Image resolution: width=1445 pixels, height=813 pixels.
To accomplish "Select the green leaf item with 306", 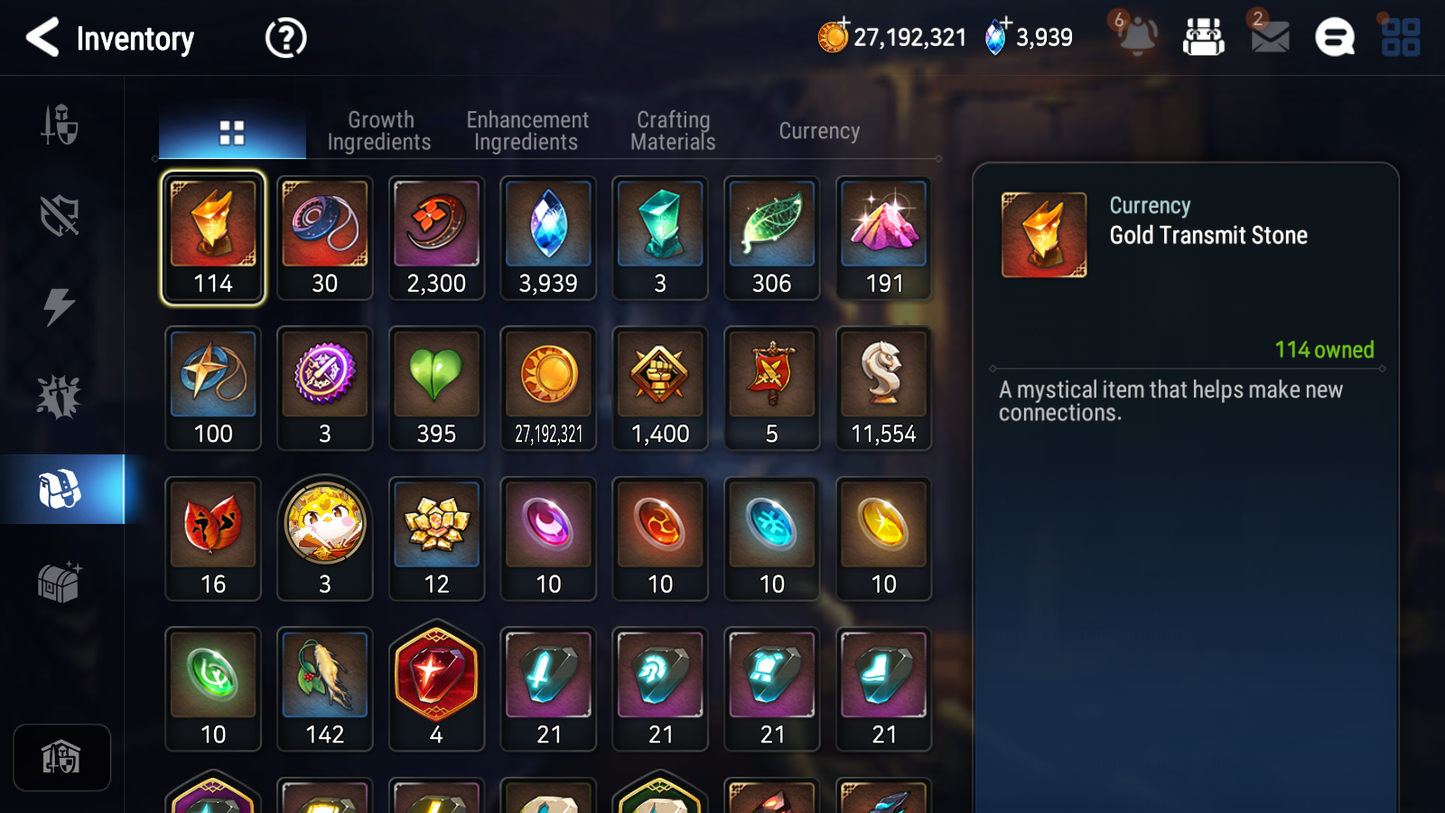I will 772,238.
